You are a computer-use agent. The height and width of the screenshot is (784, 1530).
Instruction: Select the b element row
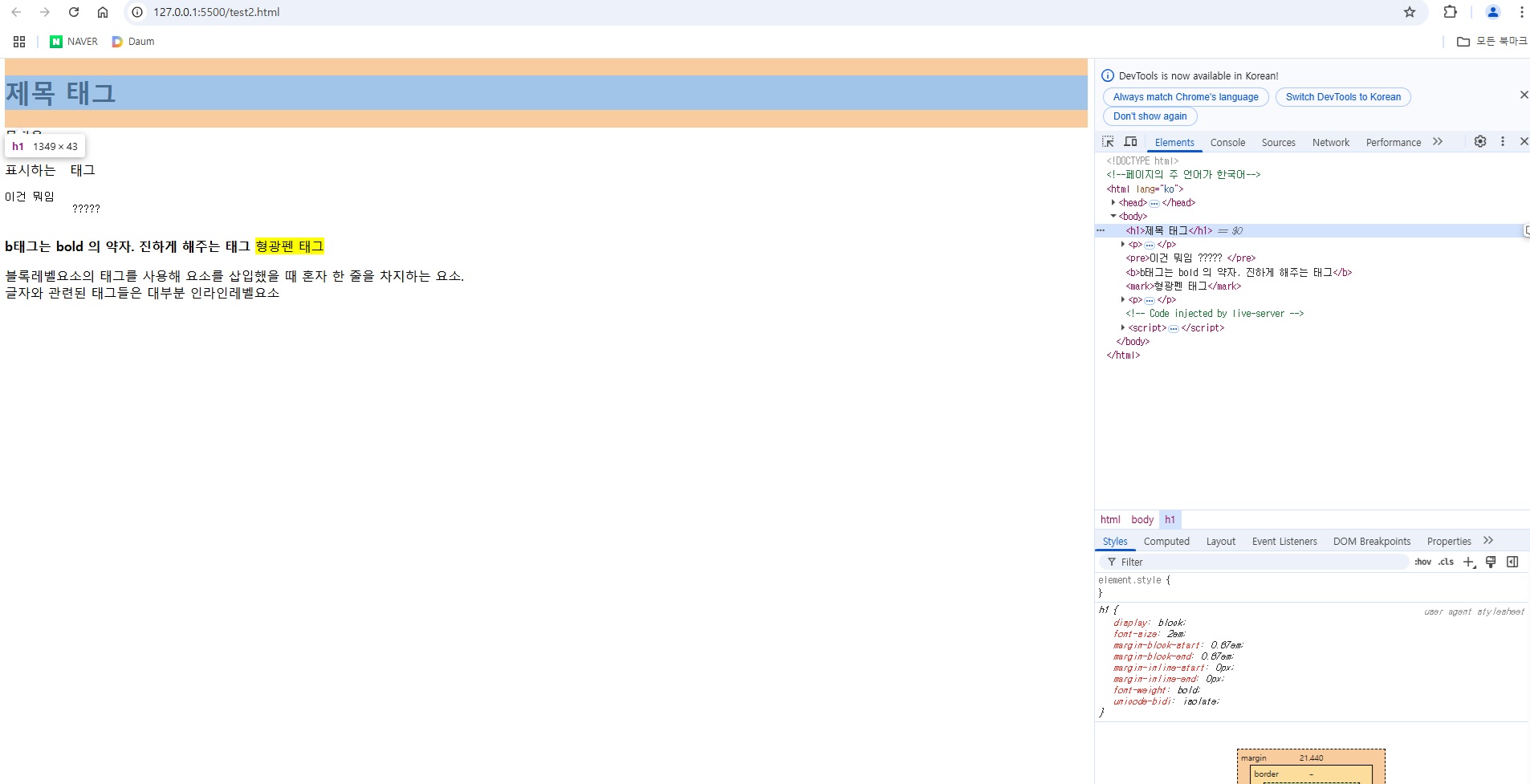(x=1312, y=273)
